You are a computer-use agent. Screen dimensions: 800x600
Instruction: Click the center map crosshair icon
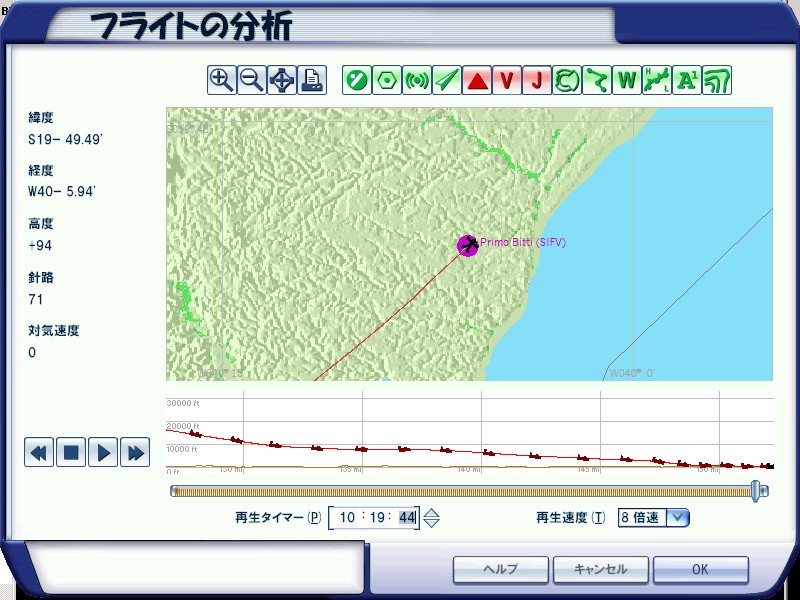coord(282,80)
